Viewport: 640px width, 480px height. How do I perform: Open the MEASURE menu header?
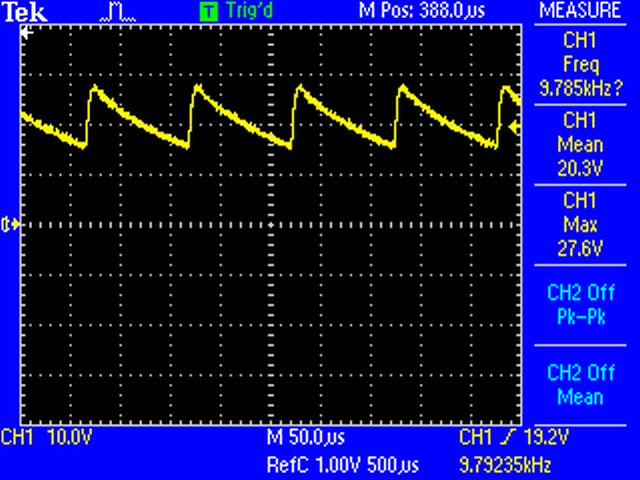[580, 11]
